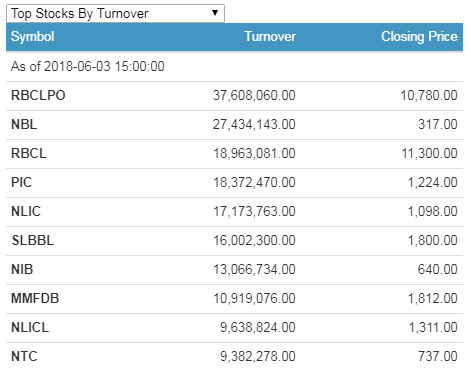Screen dimensions: 471x371
Task: Select the NBL stock symbol
Action: coord(24,125)
